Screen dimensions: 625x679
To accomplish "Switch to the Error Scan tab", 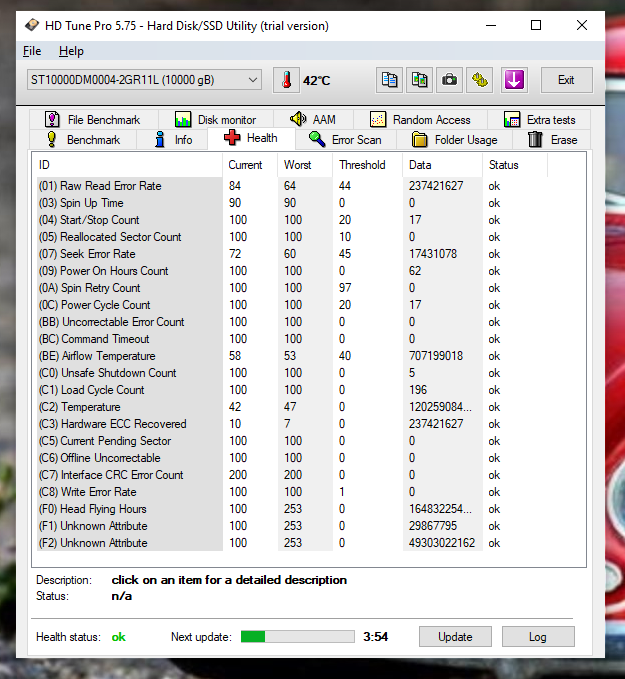I will [x=345, y=140].
